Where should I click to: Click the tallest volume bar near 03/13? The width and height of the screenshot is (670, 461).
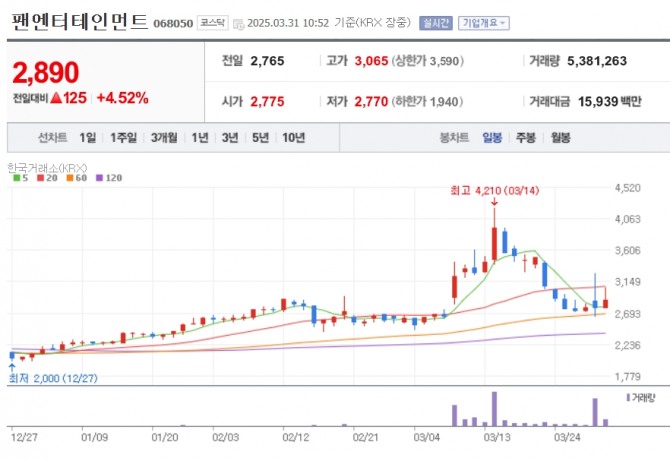(494, 409)
